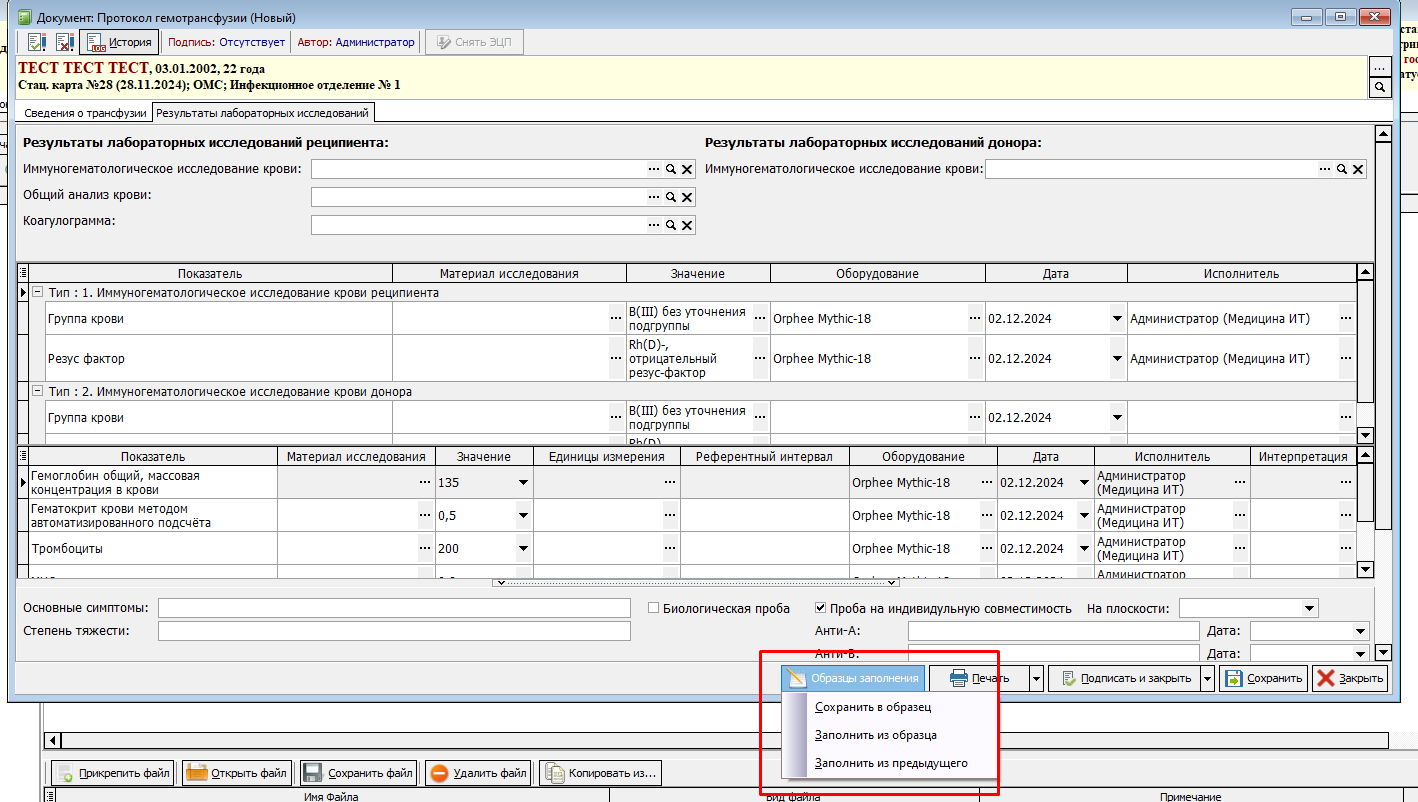Click magnifier icon in donor Иммуногематологическое исследование field

(1342, 169)
